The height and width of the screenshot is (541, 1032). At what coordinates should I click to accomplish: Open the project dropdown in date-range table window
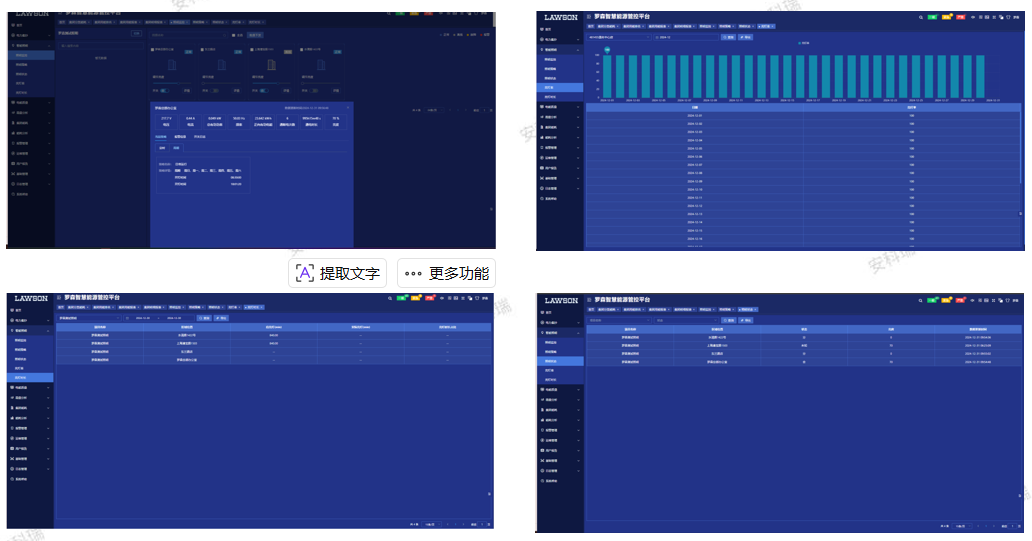89,318
